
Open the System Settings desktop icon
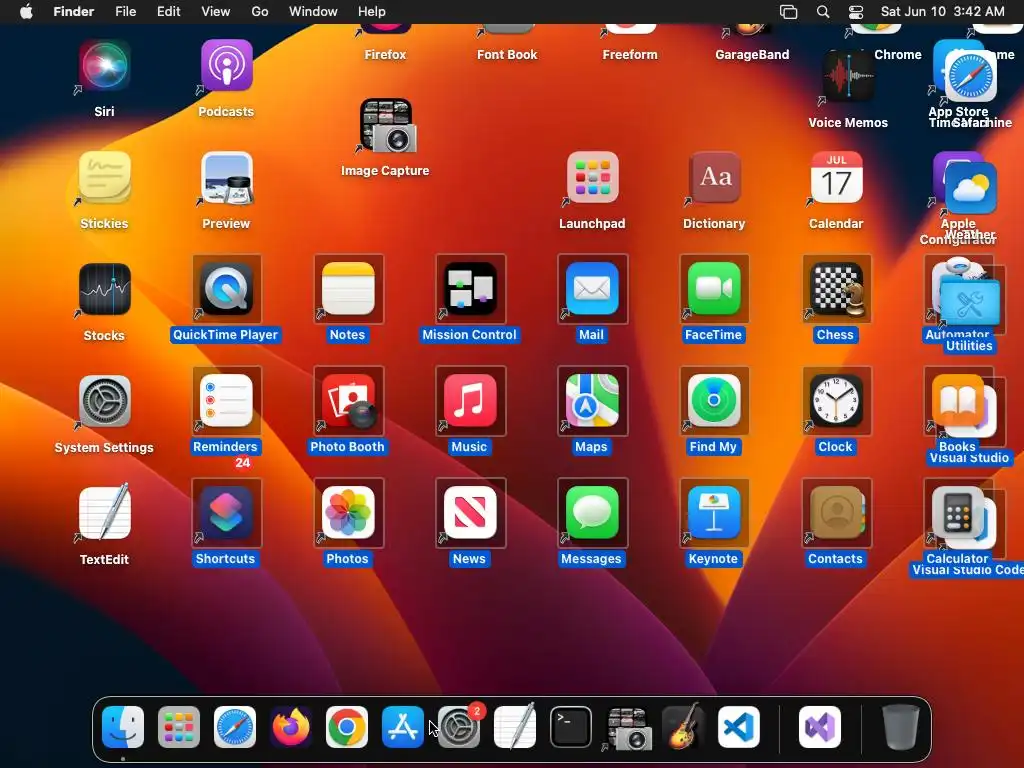pos(104,402)
